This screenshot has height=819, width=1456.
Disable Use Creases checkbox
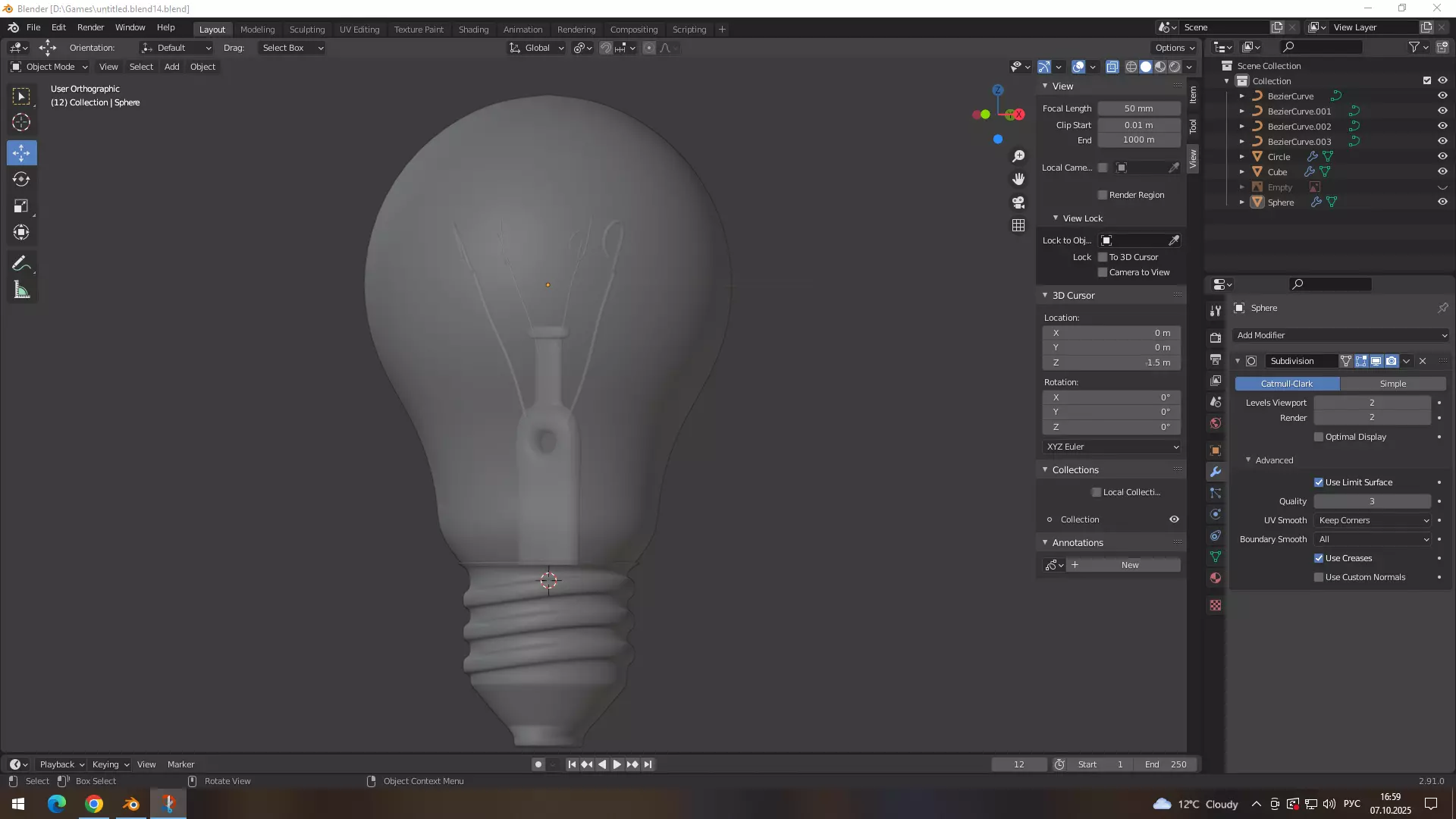(x=1319, y=559)
